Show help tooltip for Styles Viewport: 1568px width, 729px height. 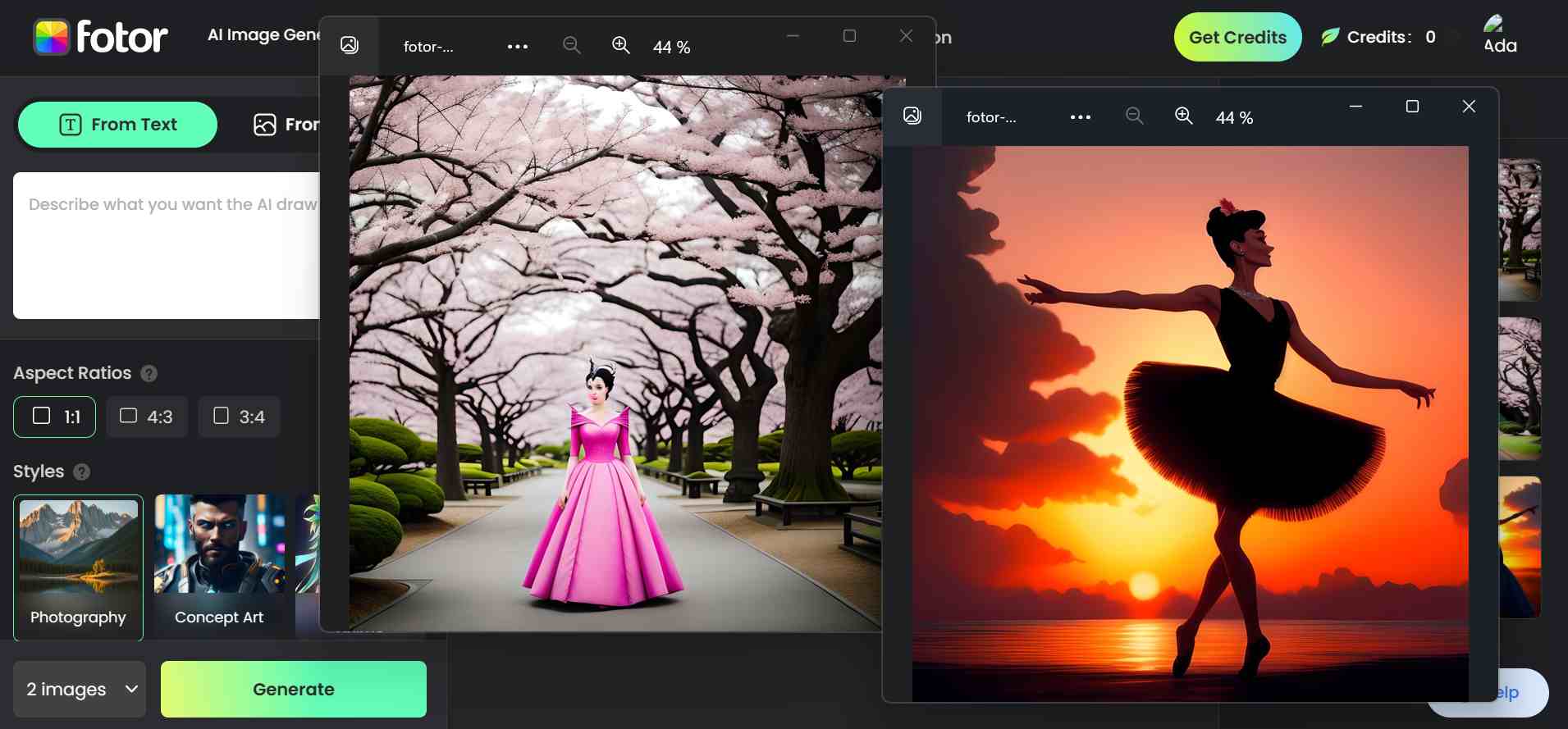click(81, 472)
